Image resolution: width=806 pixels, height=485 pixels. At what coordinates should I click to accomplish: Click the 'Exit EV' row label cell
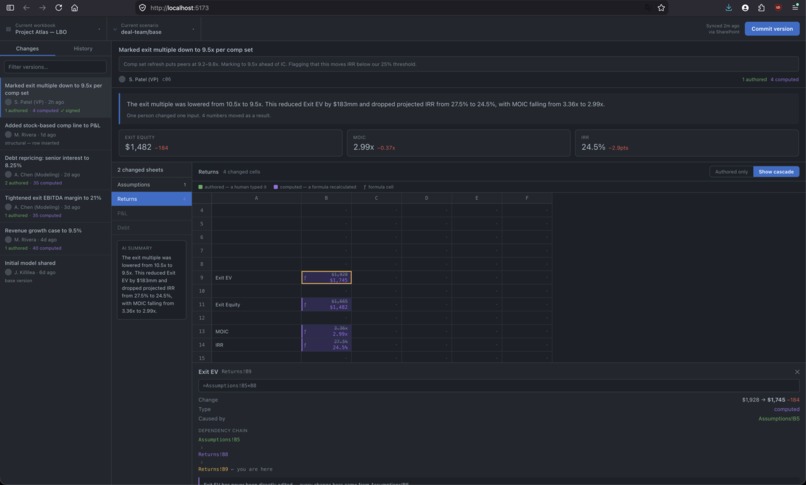[x=256, y=277]
